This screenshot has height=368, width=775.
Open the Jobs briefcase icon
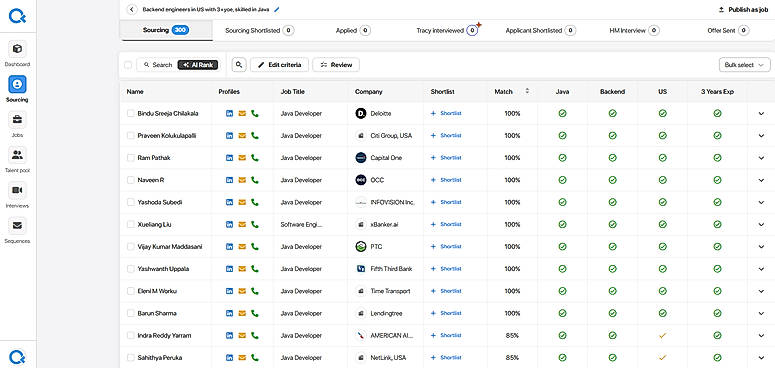tap(17, 120)
